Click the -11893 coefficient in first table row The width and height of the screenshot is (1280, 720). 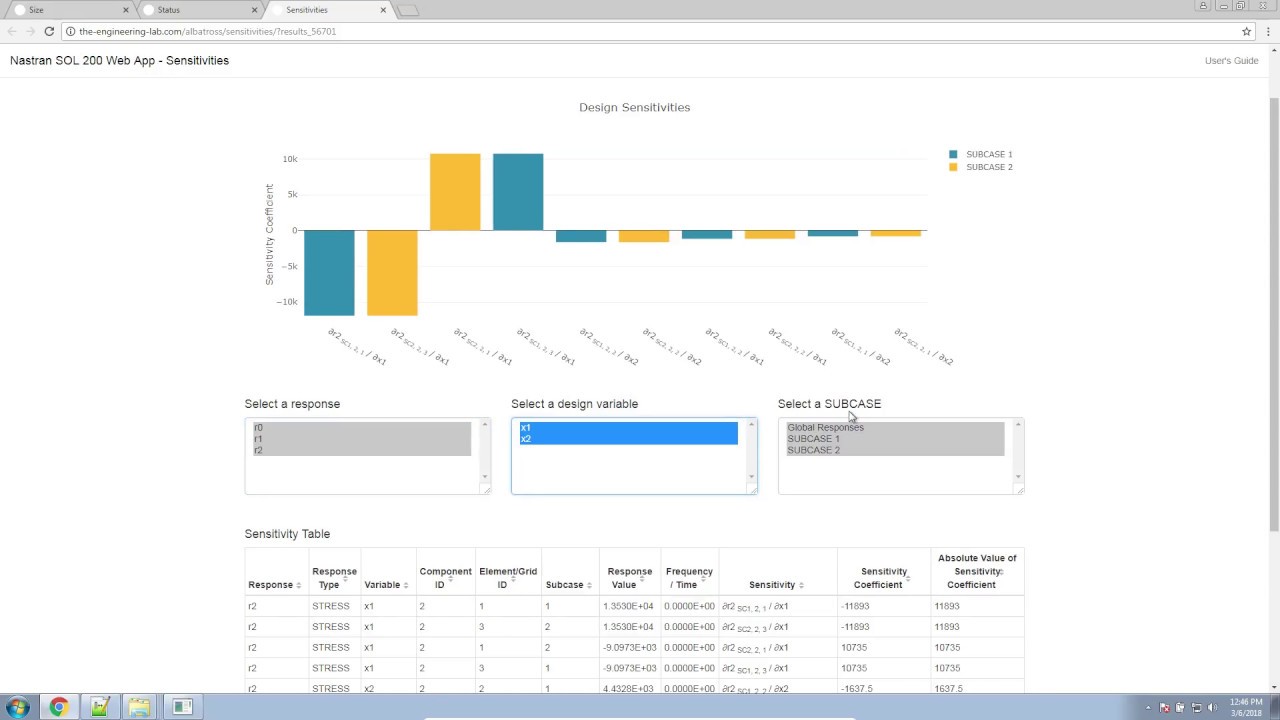pyautogui.click(x=855, y=606)
